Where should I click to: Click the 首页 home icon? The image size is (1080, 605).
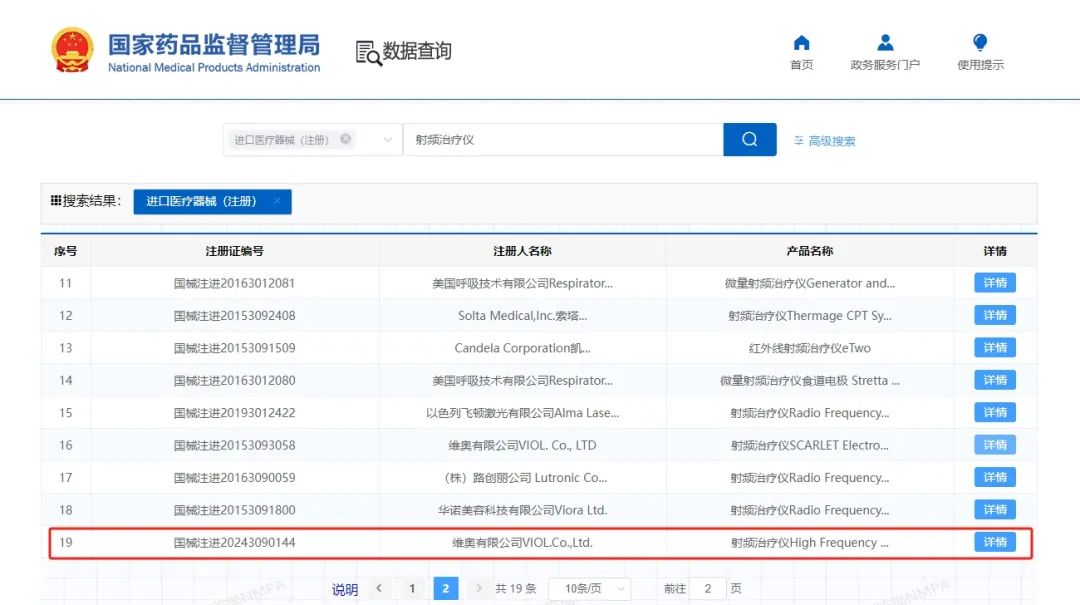pyautogui.click(x=801, y=40)
